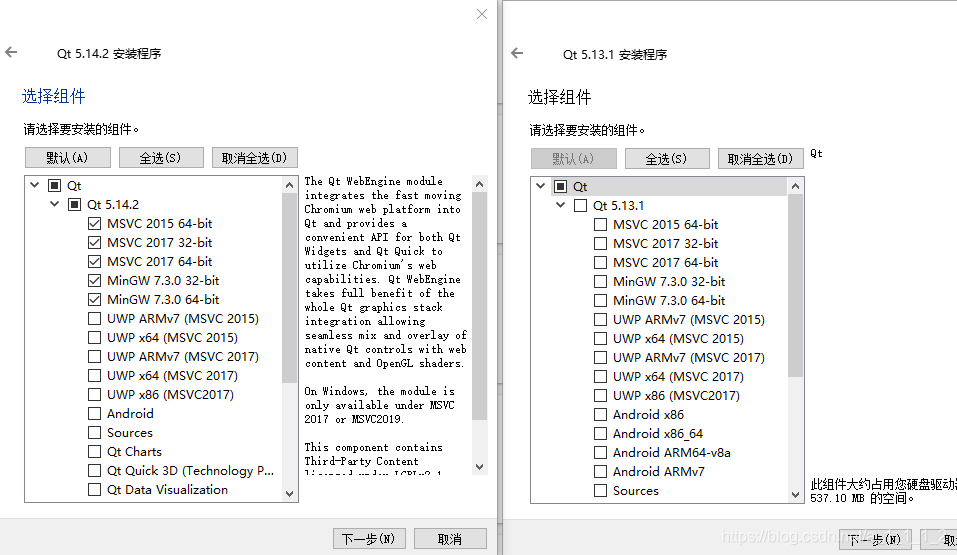Viewport: 957px width, 555px height.
Task: Click scroll-up arrow of WebEngine description panel
Action: [x=480, y=184]
